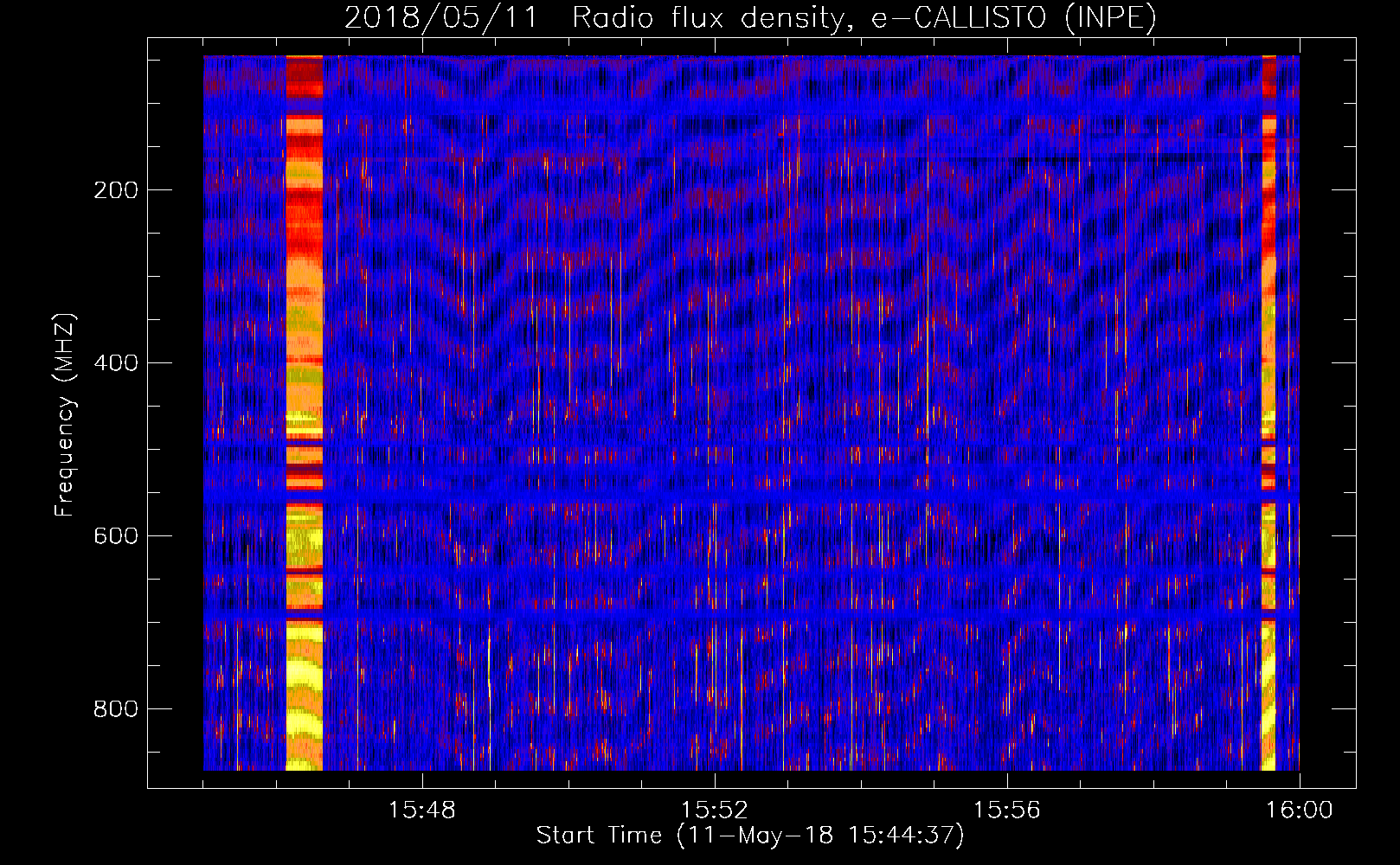This screenshot has width=1400, height=865.
Task: Click the 15:52 time tick label
Action: [714, 811]
